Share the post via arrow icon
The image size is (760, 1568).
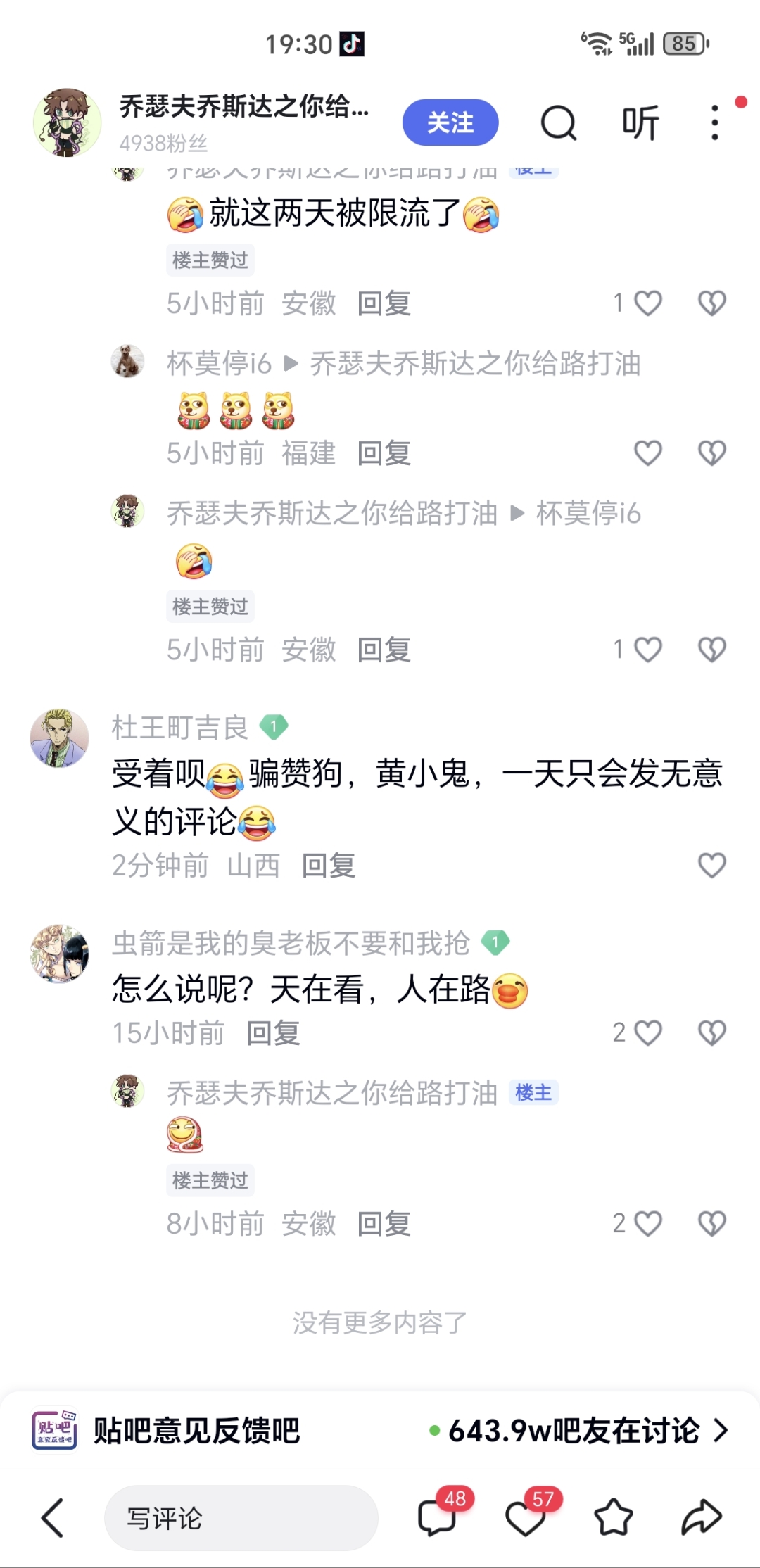coord(702,1517)
